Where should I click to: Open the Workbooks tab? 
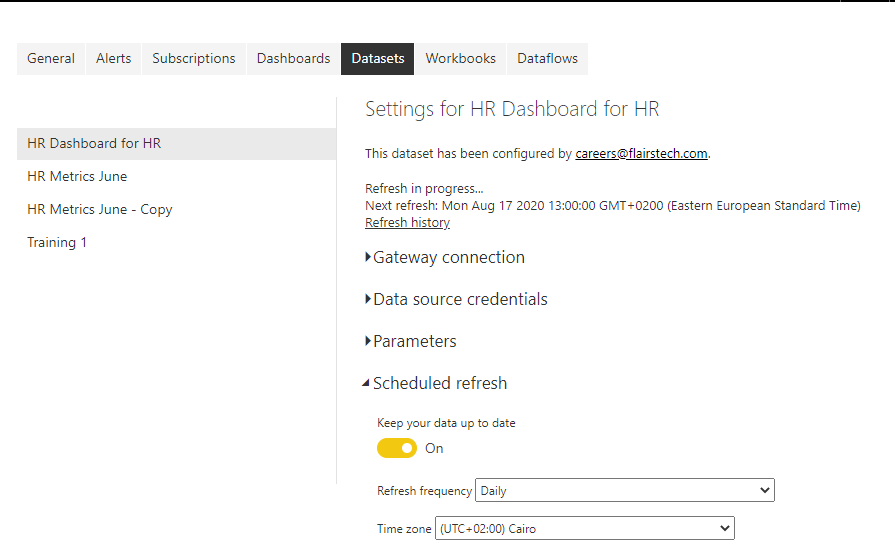click(x=461, y=59)
